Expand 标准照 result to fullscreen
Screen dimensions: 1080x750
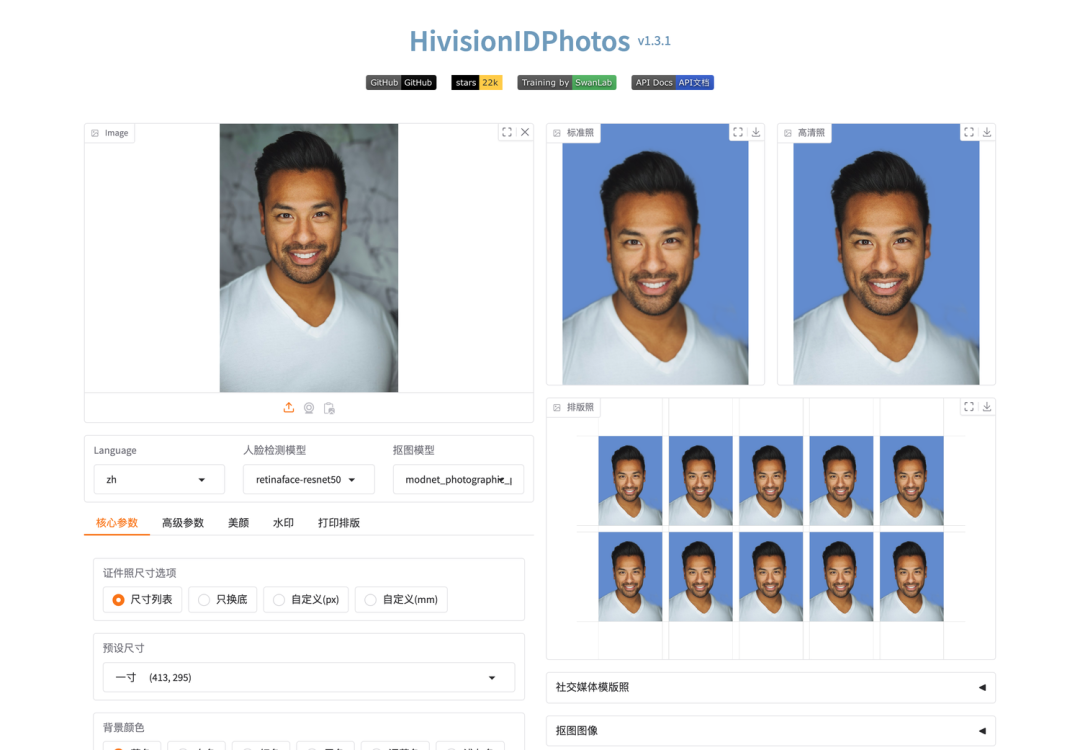pos(738,132)
